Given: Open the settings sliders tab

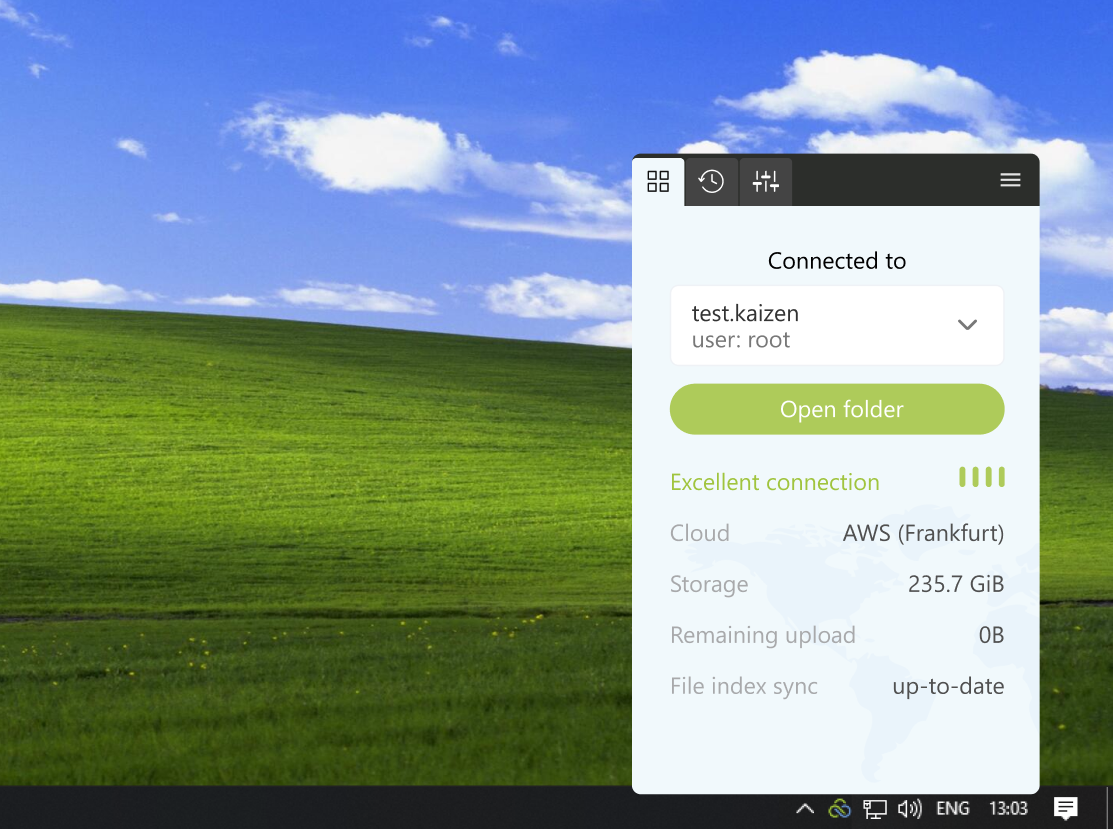Looking at the screenshot, I should 765,181.
